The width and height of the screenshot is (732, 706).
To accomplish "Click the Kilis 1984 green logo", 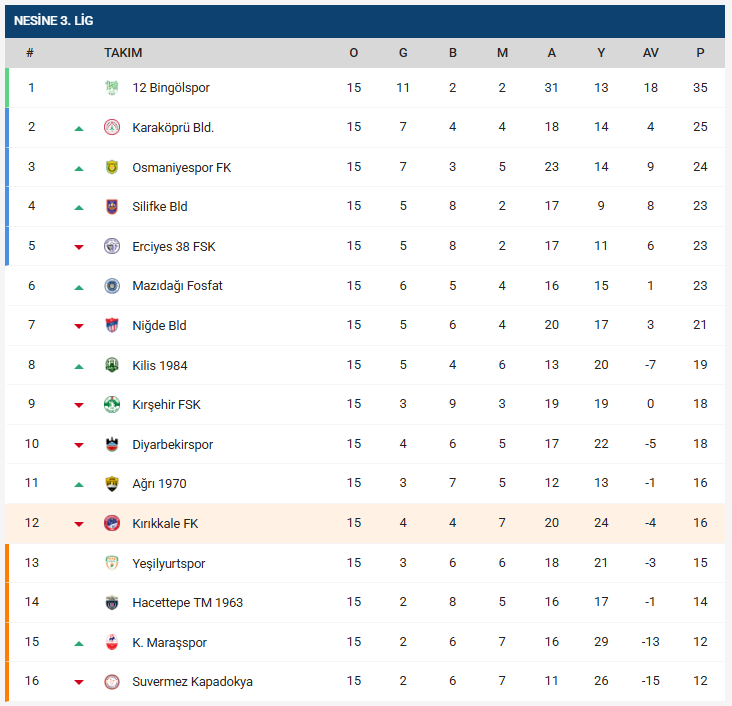I will point(112,365).
